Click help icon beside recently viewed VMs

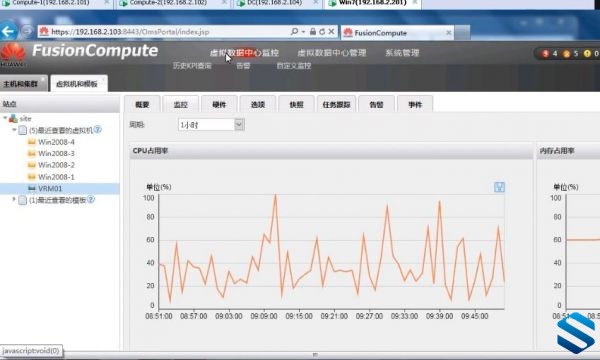pyautogui.click(x=98, y=130)
